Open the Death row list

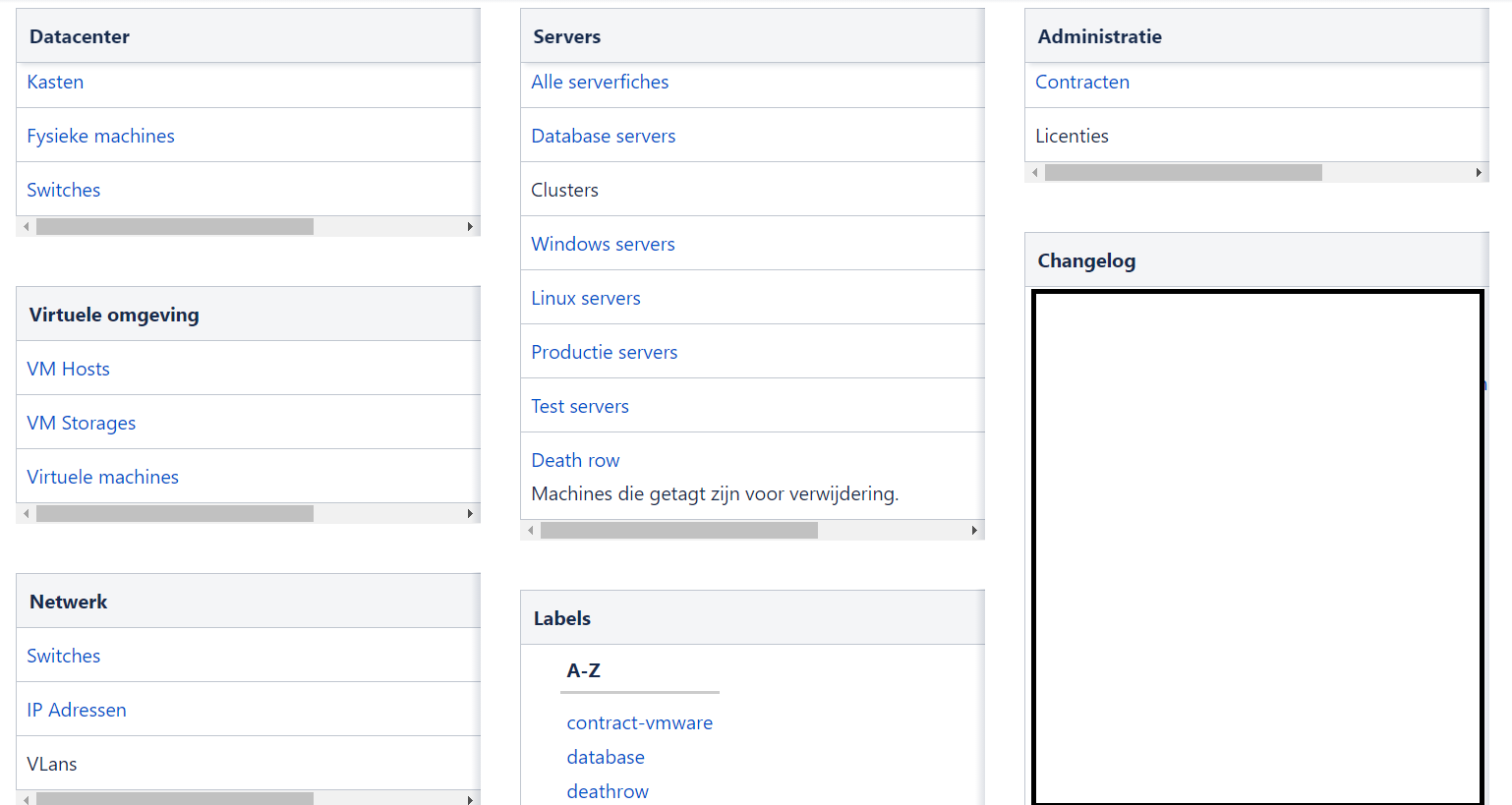(x=575, y=459)
